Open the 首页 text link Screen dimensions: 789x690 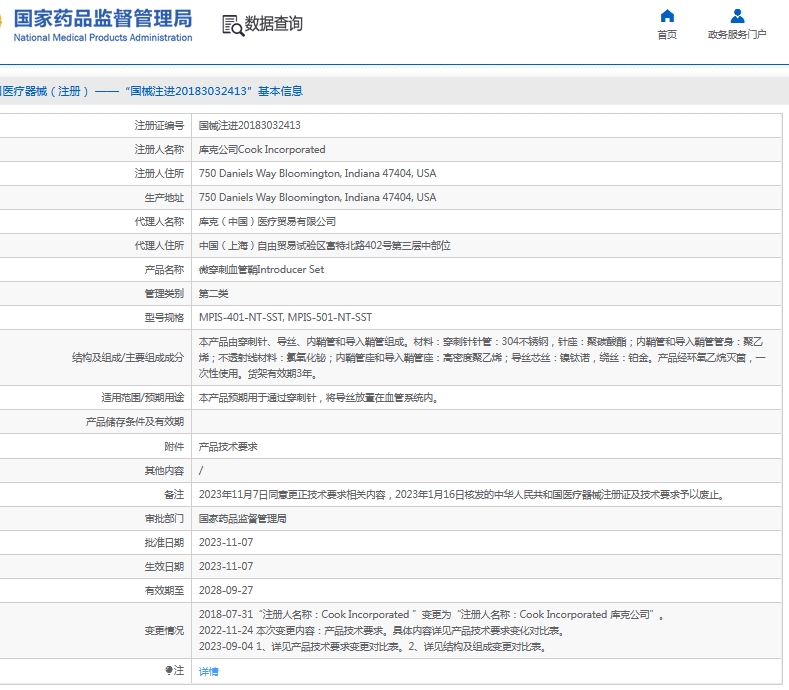pos(667,35)
